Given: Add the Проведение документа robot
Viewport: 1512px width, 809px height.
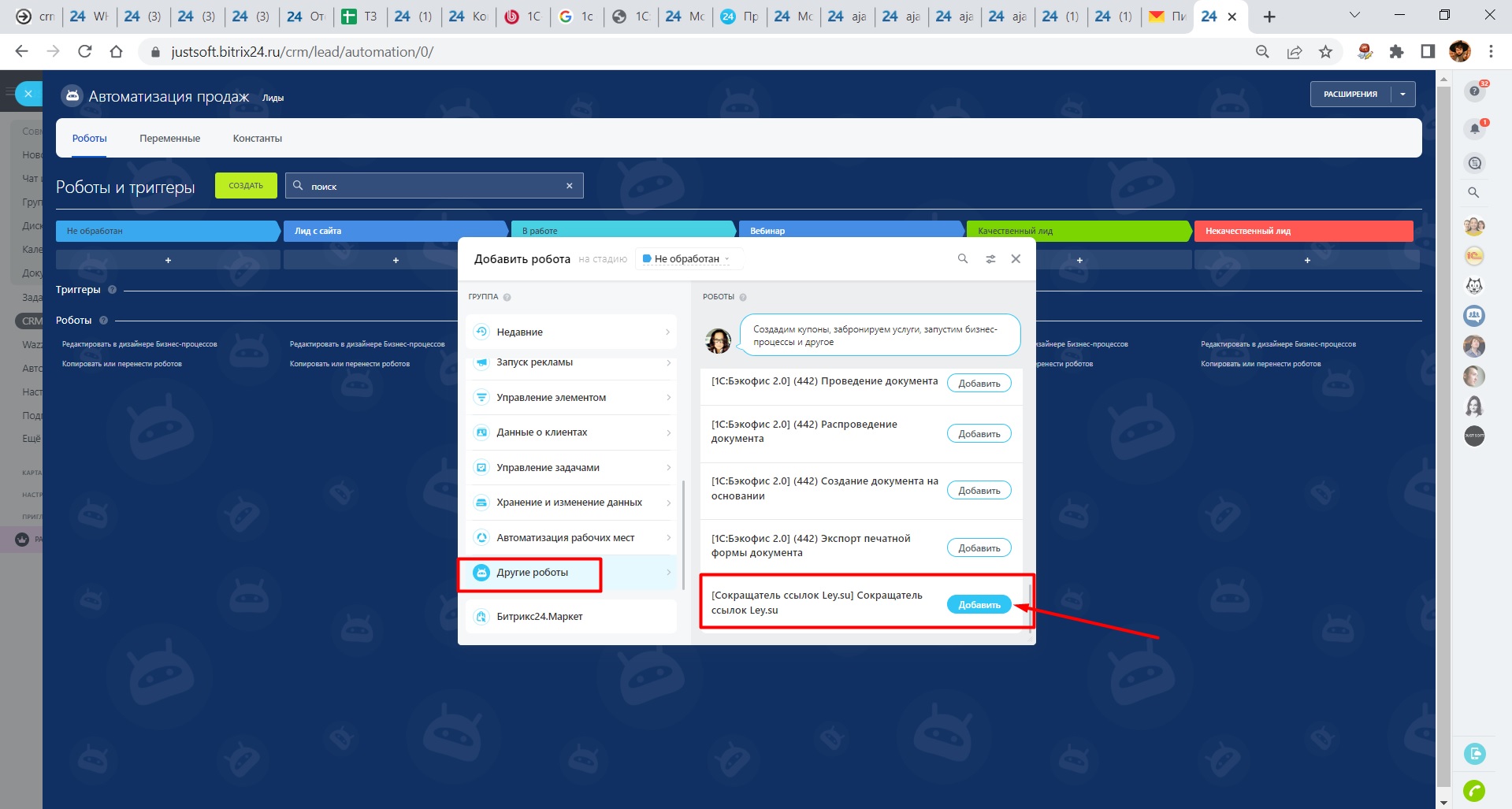Looking at the screenshot, I should (x=979, y=383).
